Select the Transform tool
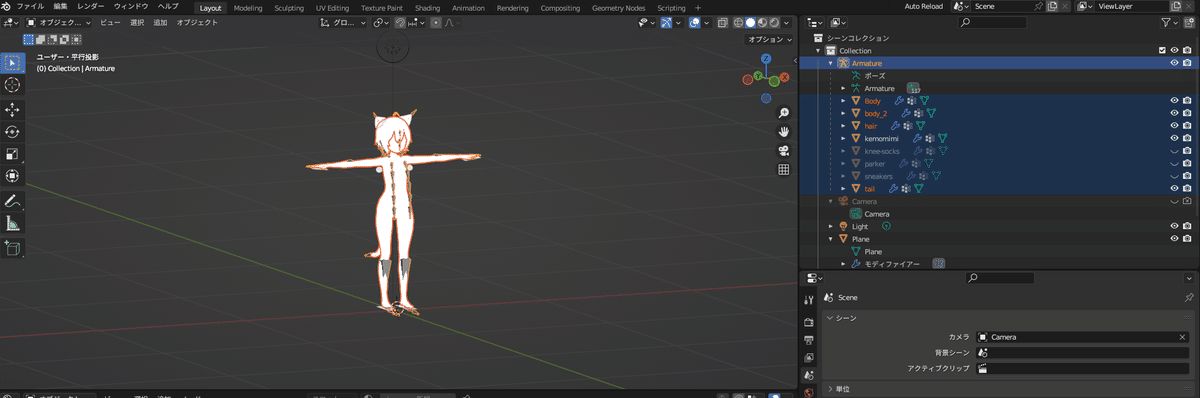This screenshot has width=1200, height=398. 13,176
